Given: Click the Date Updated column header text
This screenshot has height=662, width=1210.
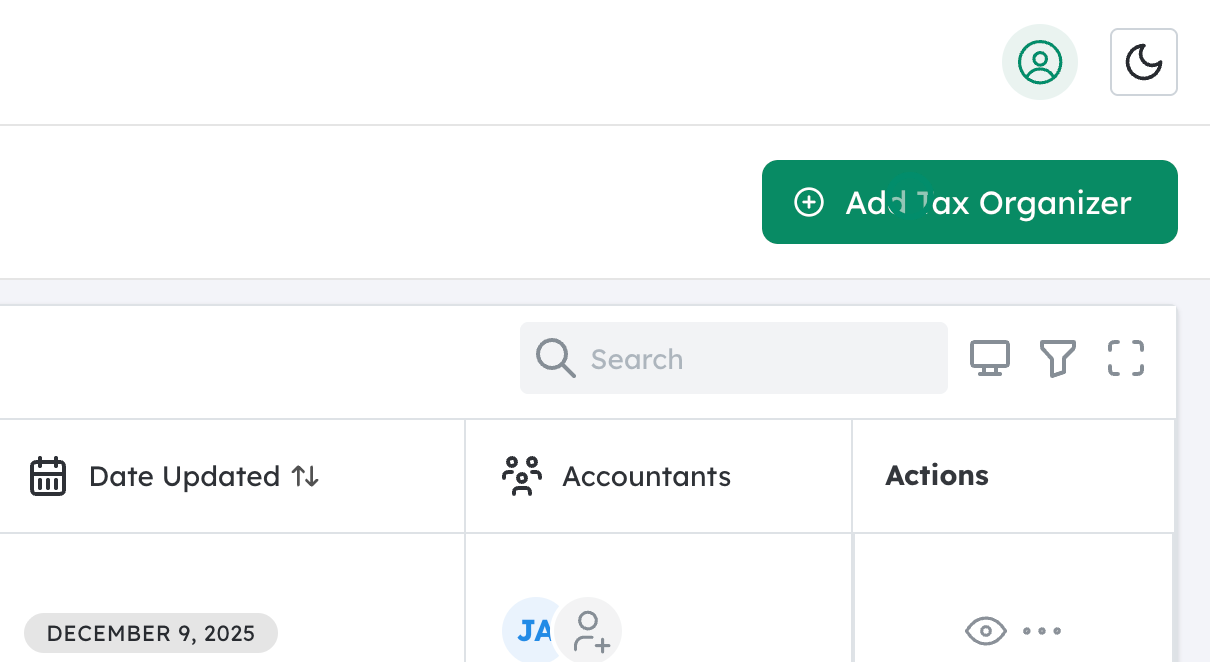Looking at the screenshot, I should point(184,476).
